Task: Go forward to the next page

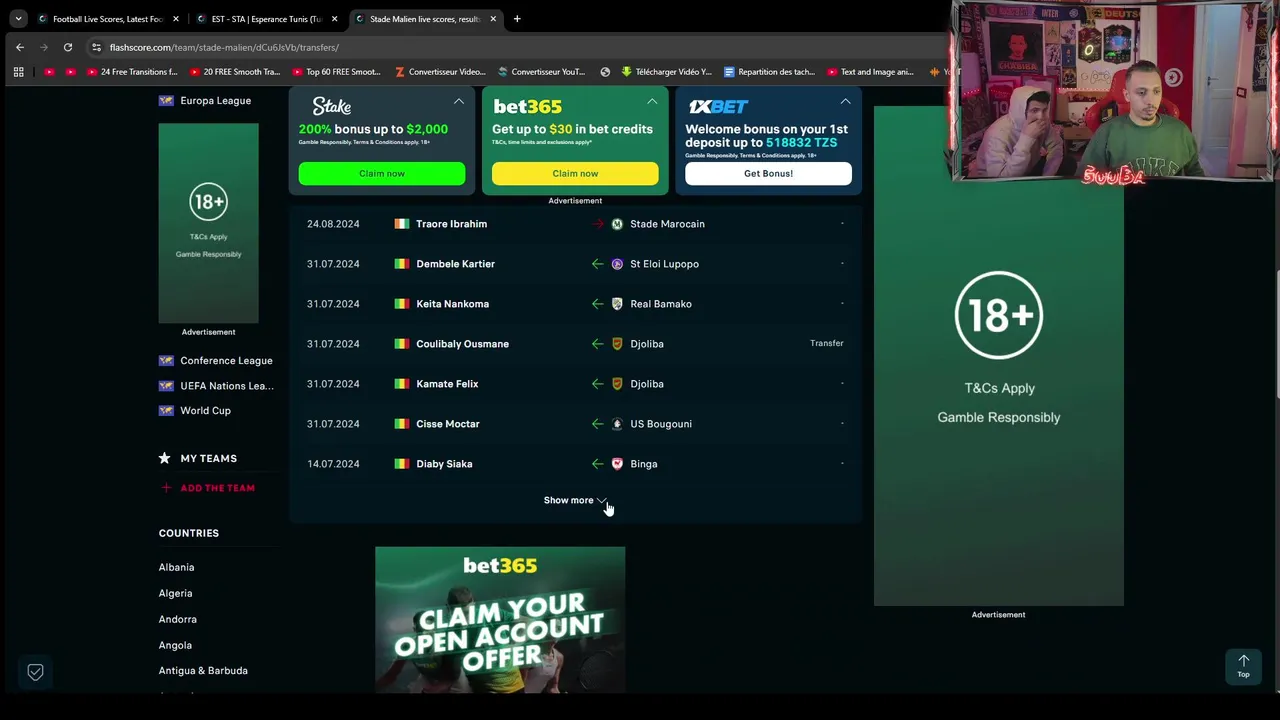Action: pyautogui.click(x=44, y=47)
